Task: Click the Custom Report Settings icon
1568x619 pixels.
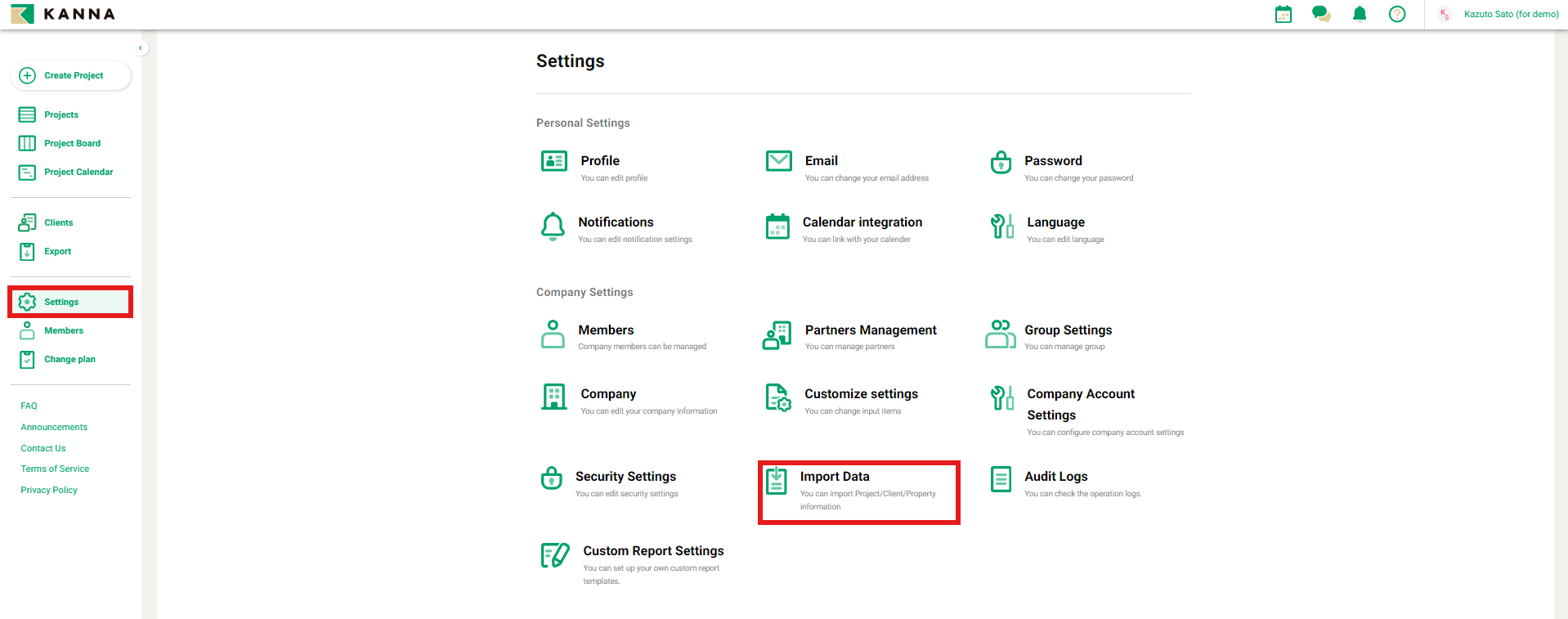Action: tap(555, 555)
